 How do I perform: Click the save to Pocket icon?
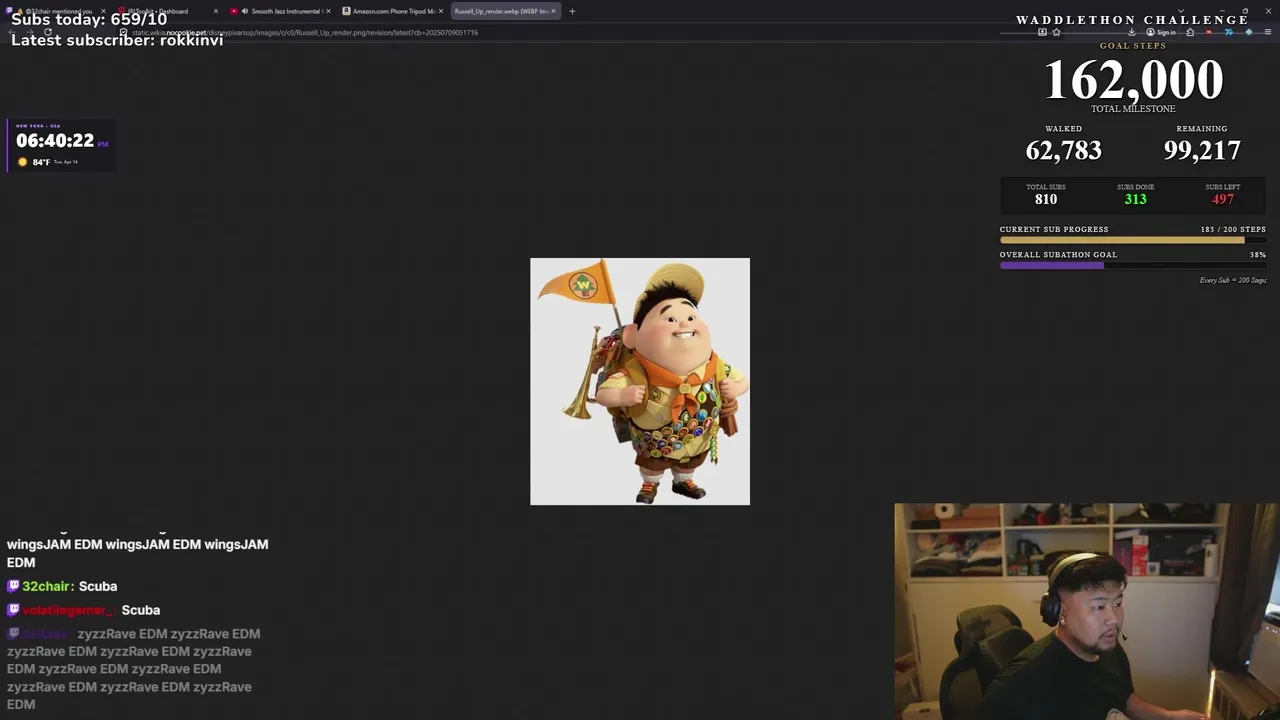(1042, 32)
